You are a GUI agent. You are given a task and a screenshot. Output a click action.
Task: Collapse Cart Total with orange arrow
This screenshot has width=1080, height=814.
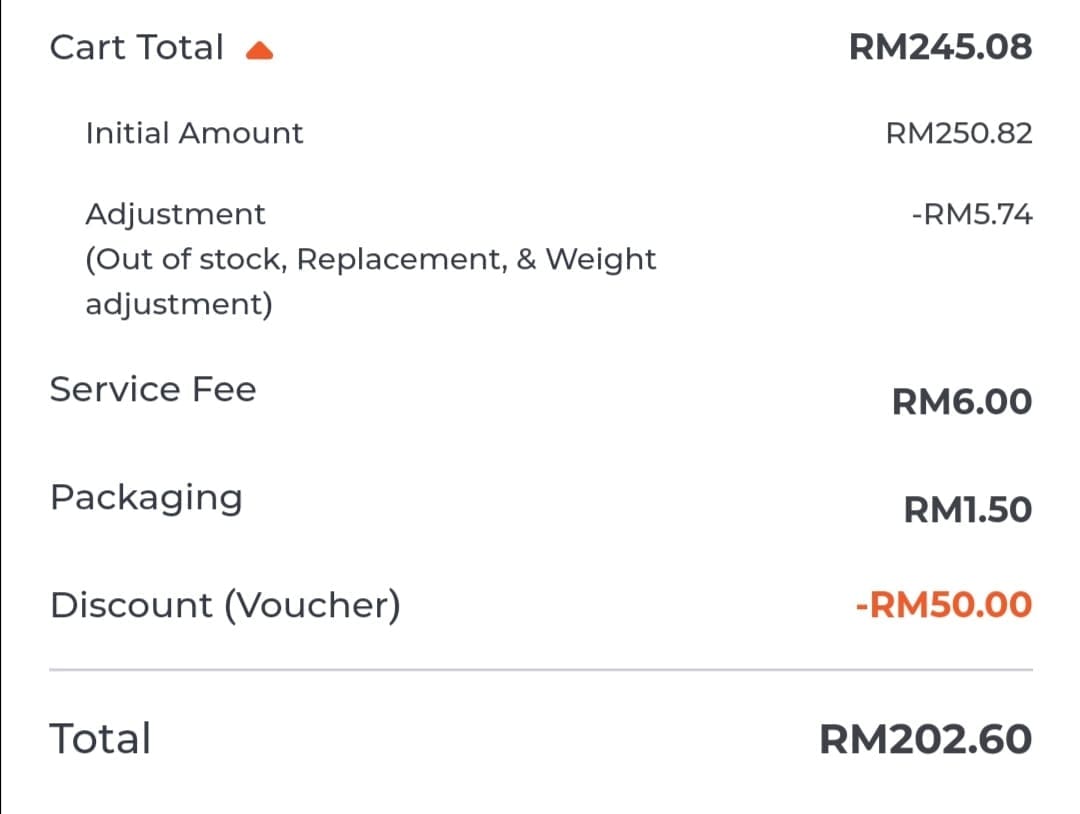coord(260,51)
